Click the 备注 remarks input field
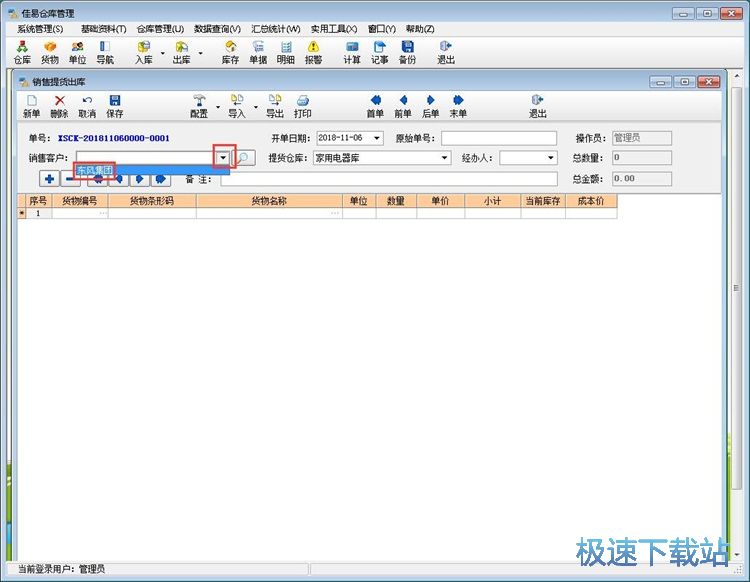 click(389, 179)
